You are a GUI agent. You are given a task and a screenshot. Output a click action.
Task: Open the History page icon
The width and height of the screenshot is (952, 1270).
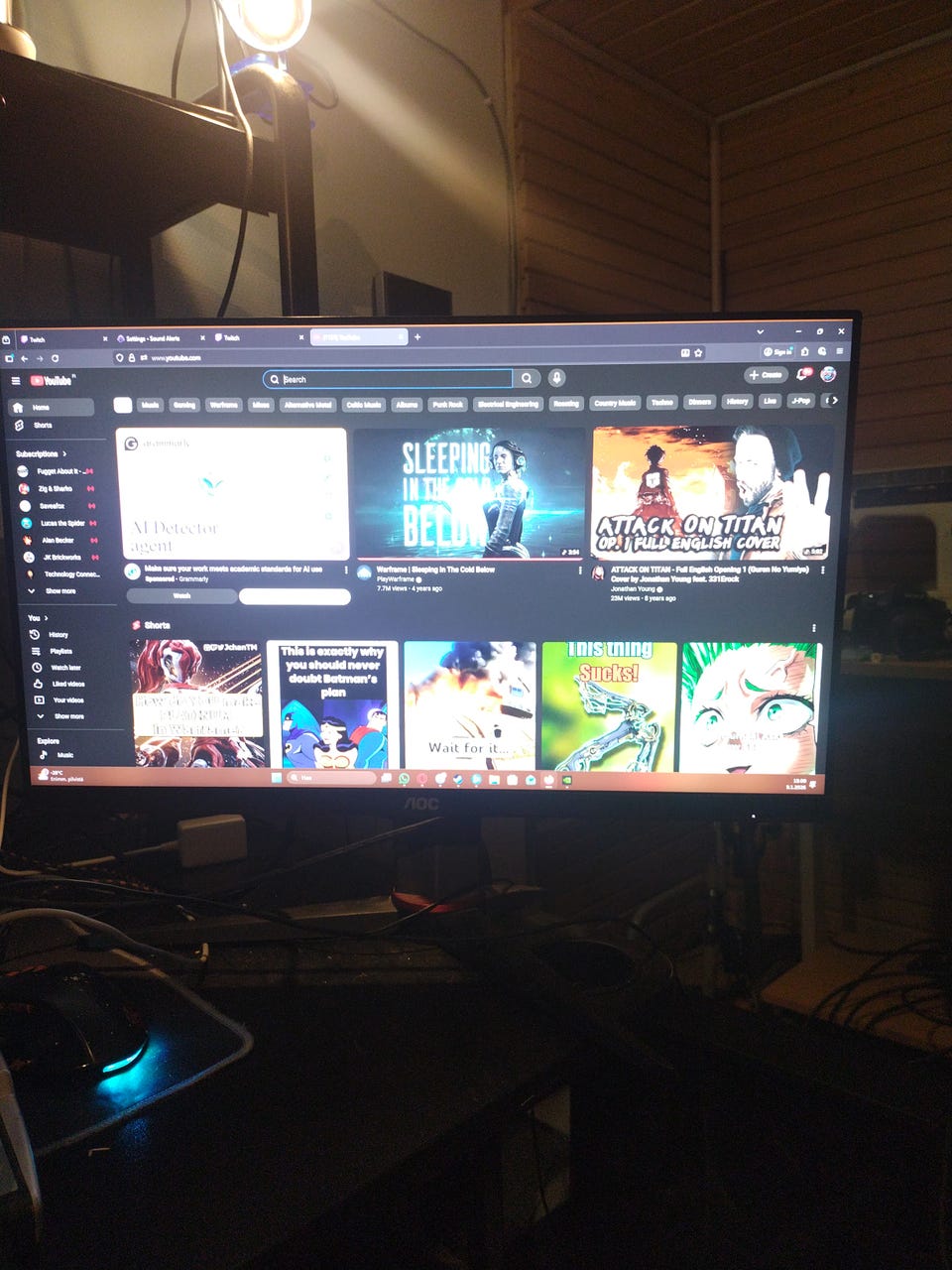tap(35, 635)
